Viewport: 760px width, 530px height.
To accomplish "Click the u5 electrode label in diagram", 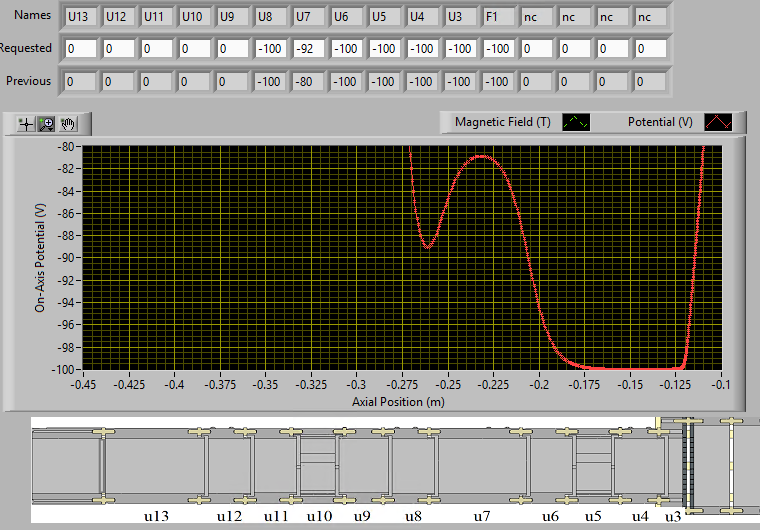I will (593, 516).
